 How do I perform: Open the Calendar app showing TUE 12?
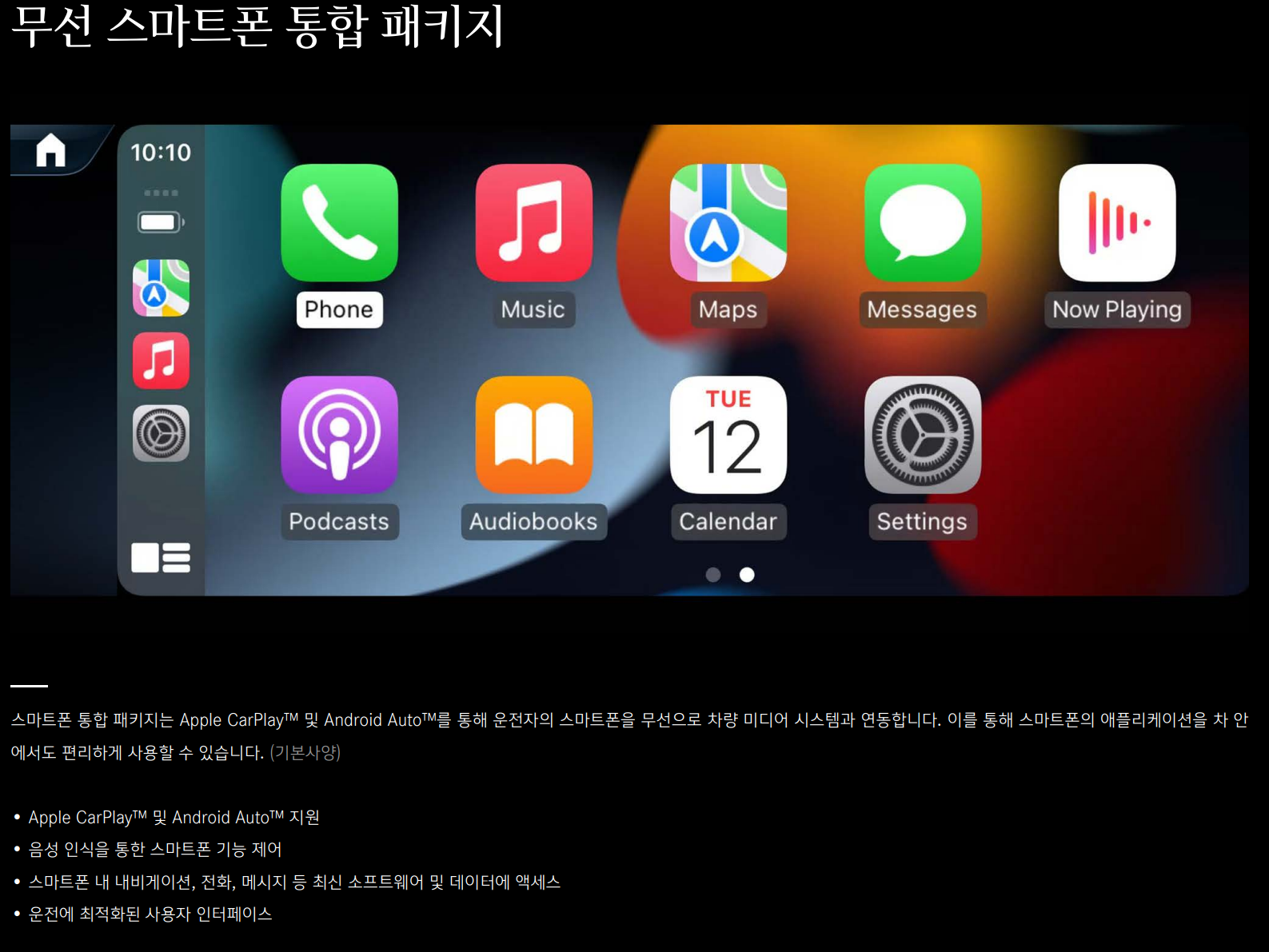(728, 435)
